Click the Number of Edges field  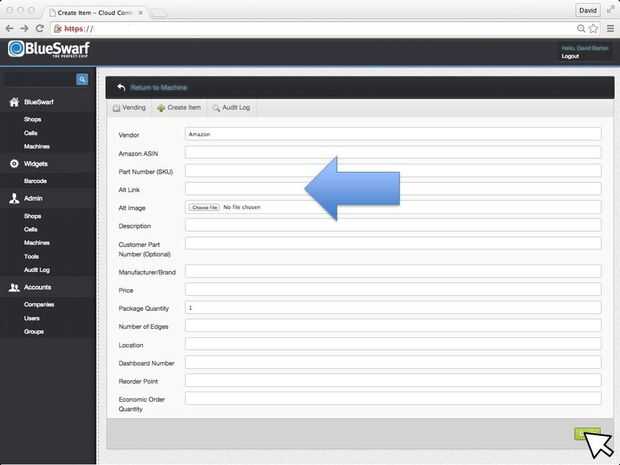(x=393, y=326)
